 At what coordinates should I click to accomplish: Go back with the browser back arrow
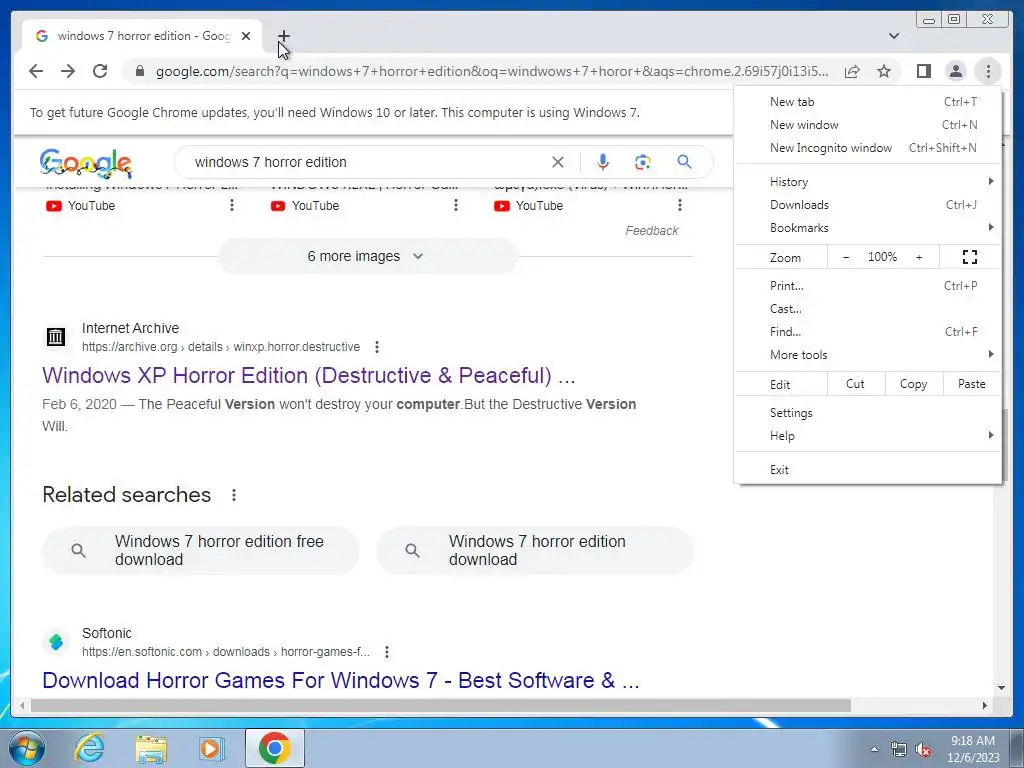pos(36,71)
